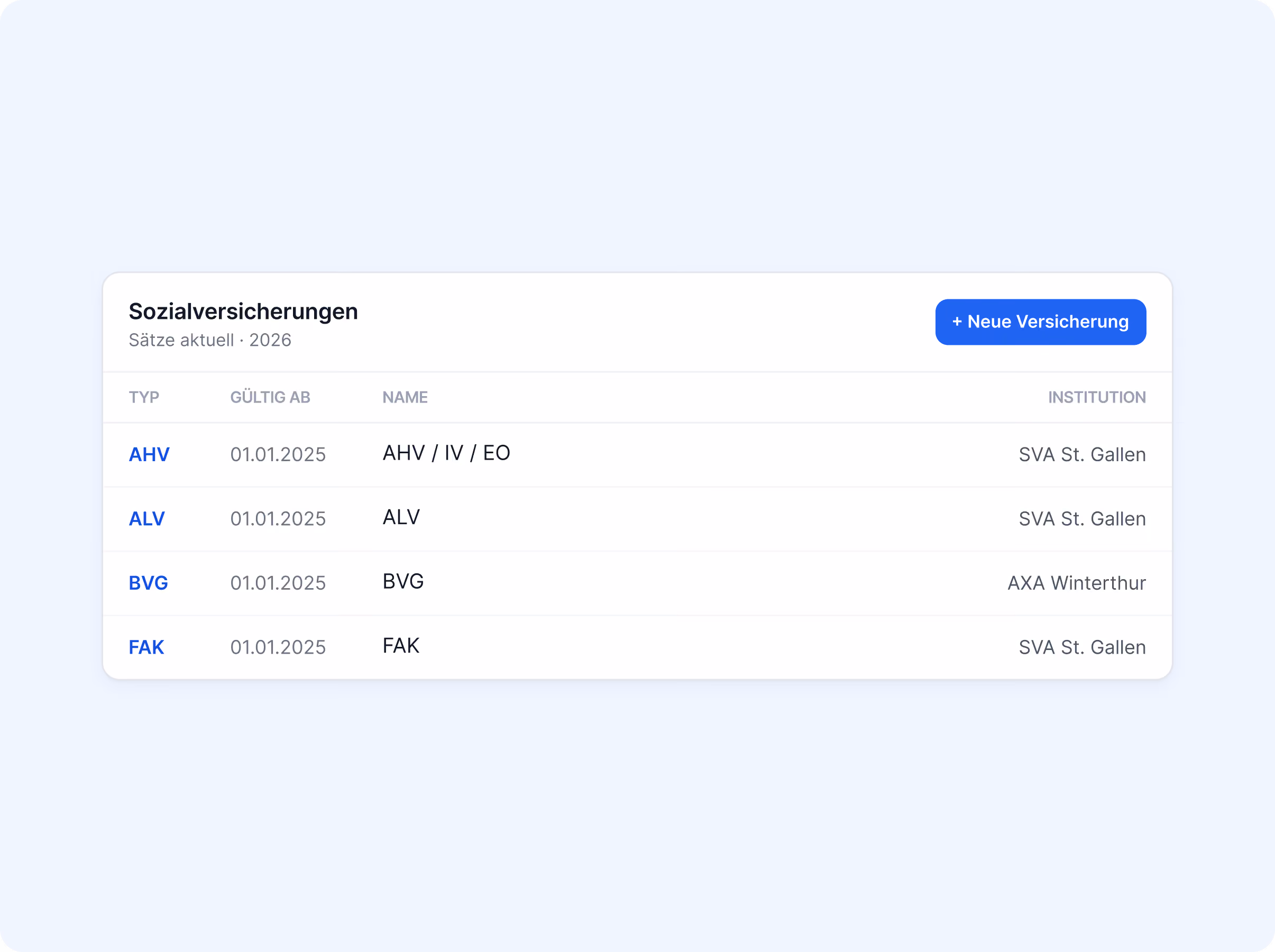Click SVA St. Gallen in AHV row

pos(1083,455)
